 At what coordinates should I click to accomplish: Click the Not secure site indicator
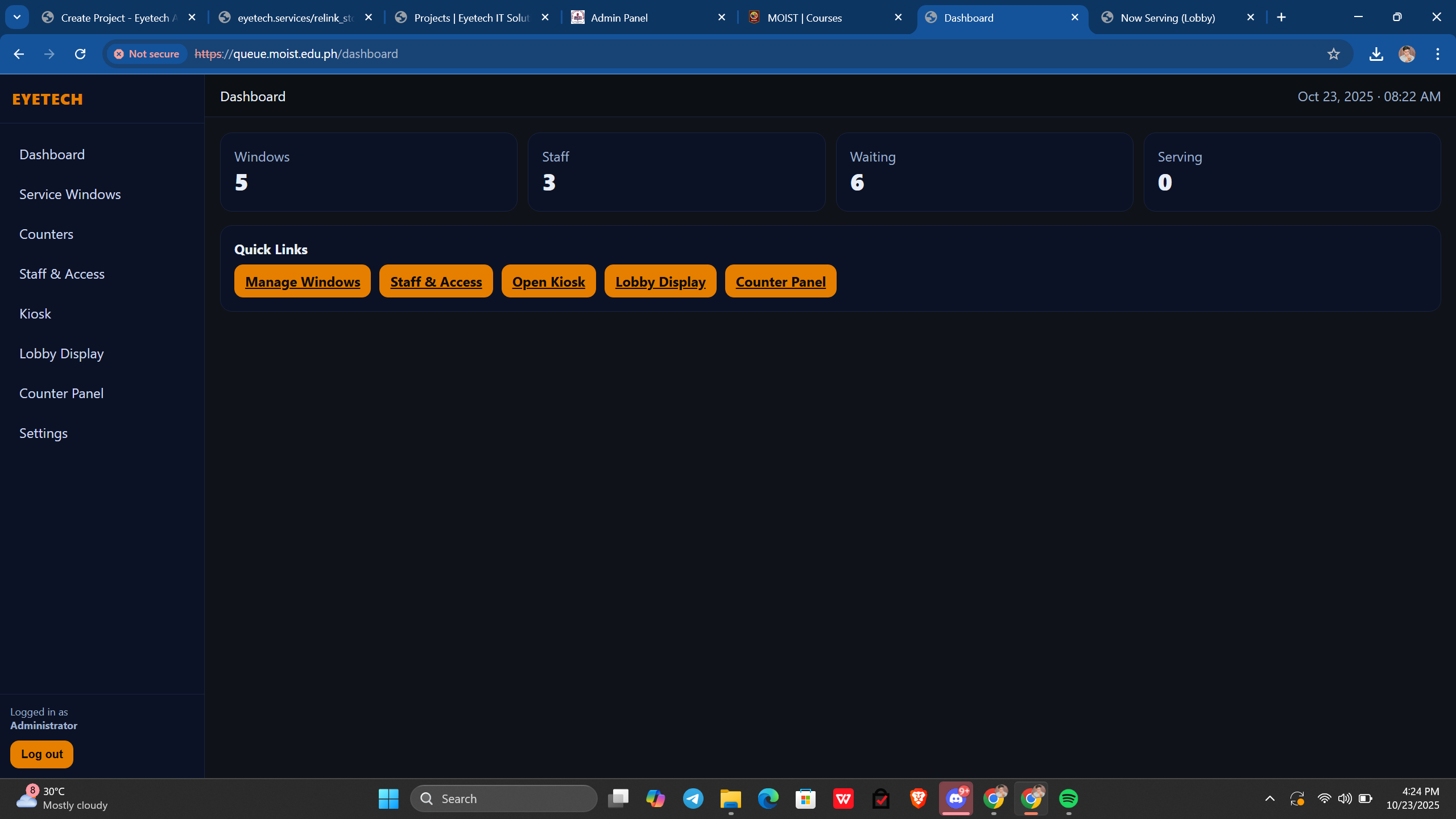(147, 54)
